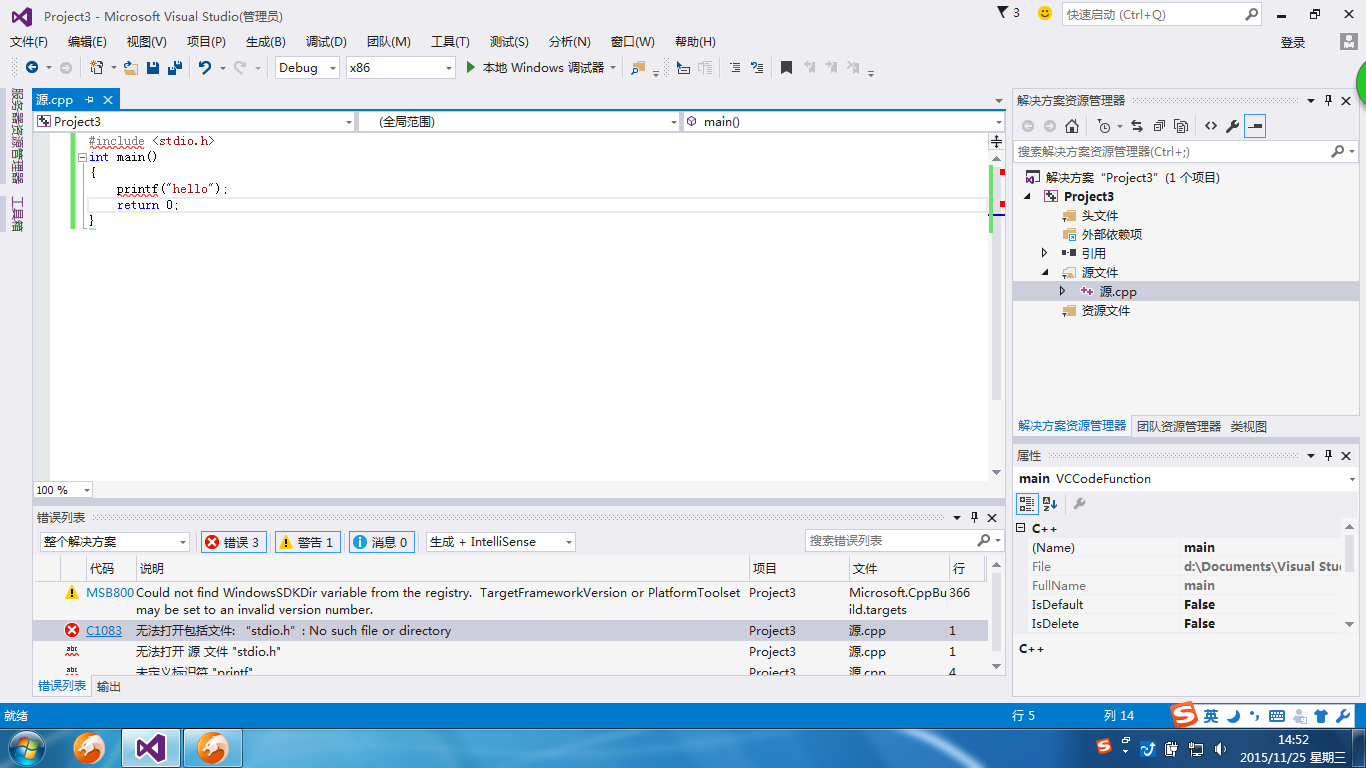Switch Properties to categorized view
Viewport: 1366px width, 768px height.
pyautogui.click(x=1027, y=504)
